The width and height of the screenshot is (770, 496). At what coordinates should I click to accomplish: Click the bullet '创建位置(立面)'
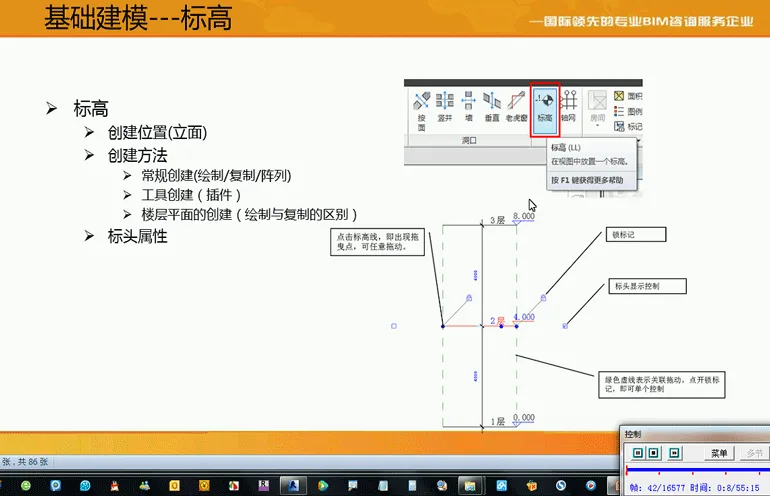point(157,132)
